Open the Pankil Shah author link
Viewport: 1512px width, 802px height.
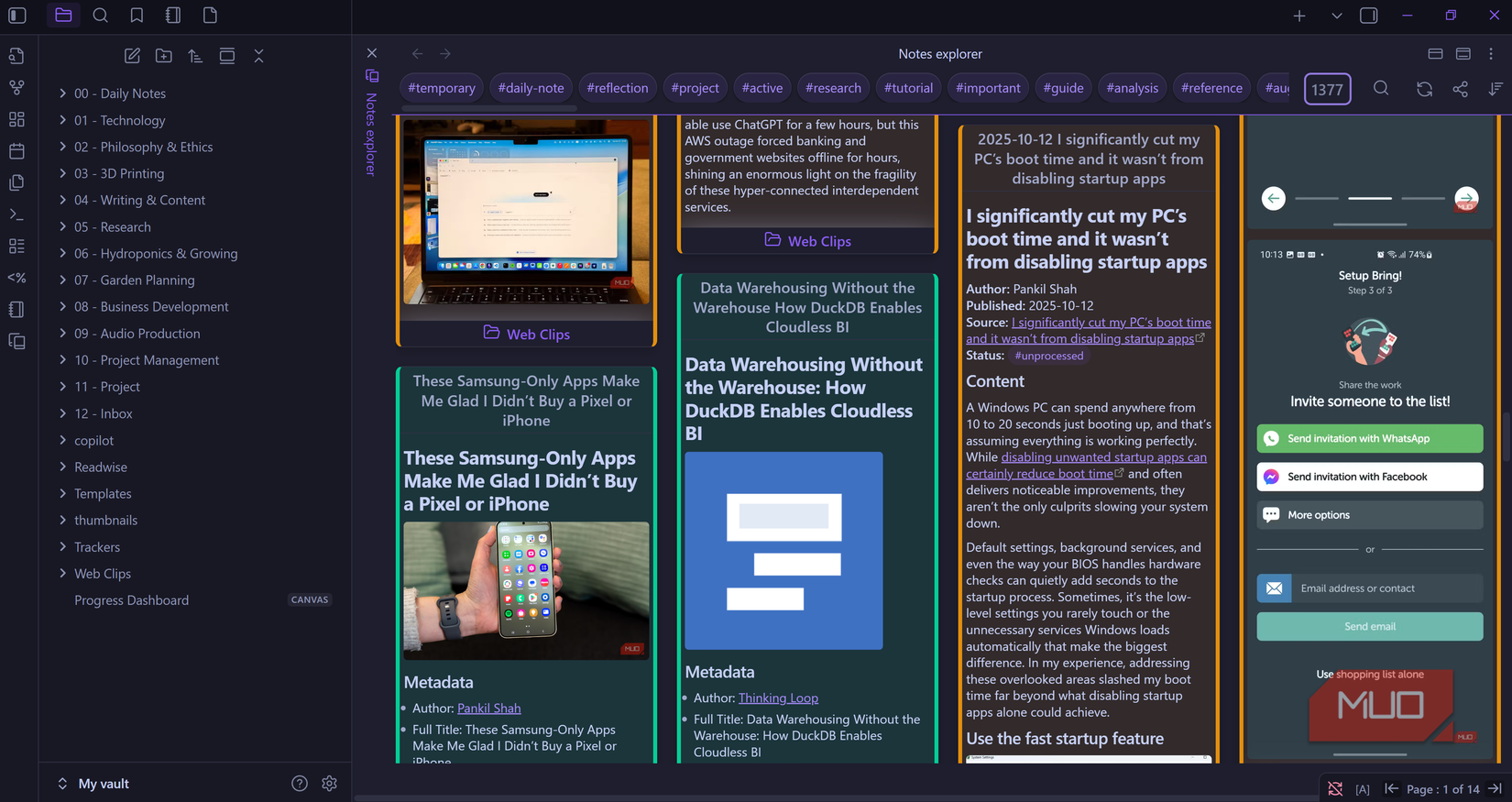(x=489, y=709)
